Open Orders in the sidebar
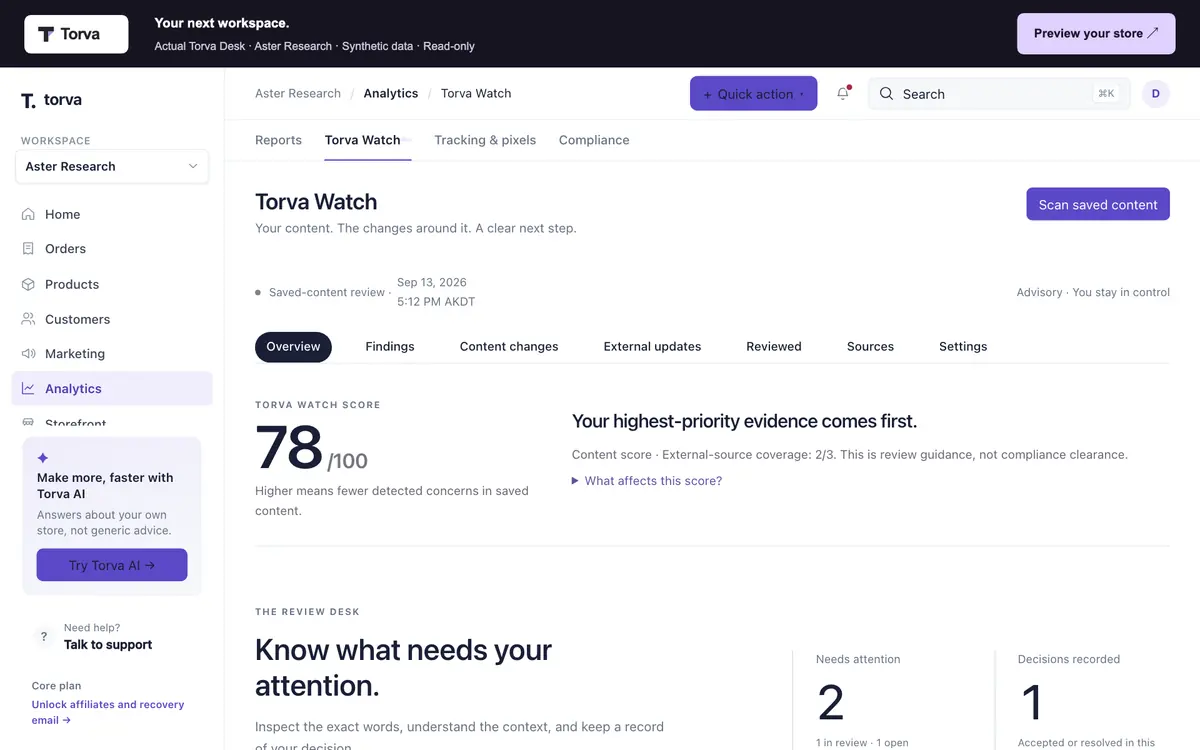 (x=112, y=249)
